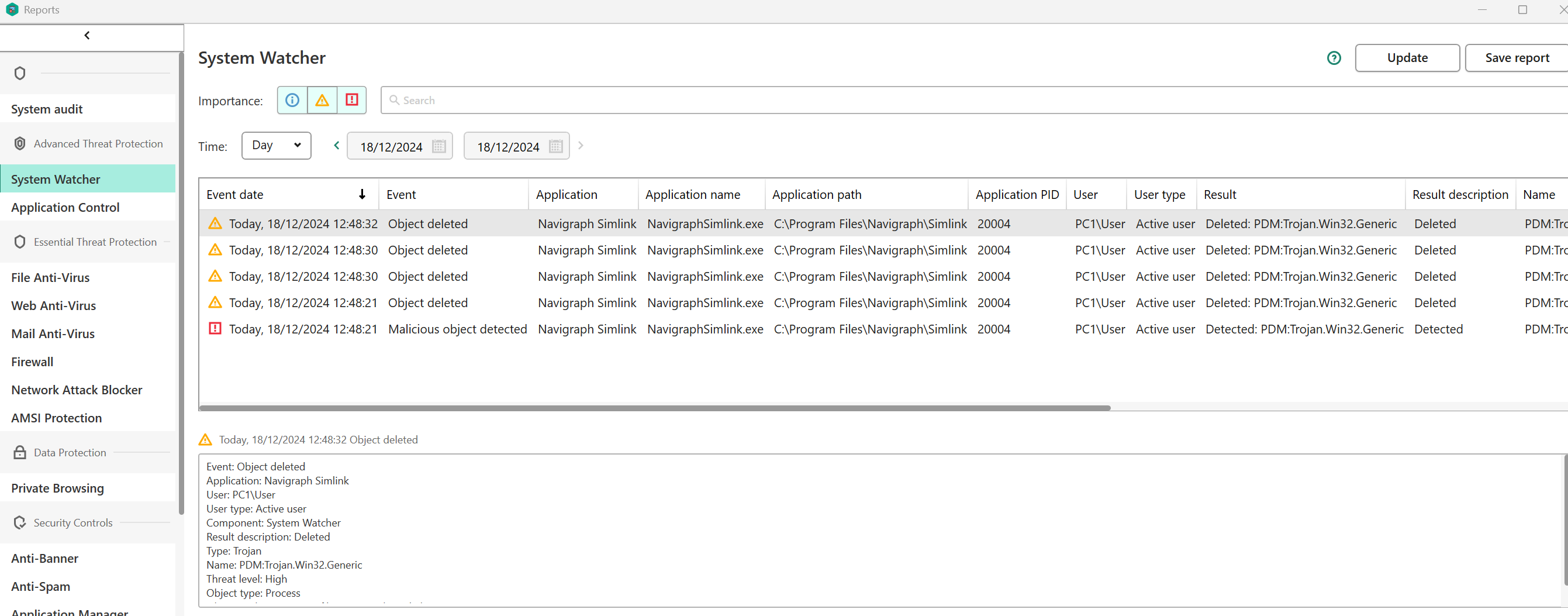
Task: Click the shield icon above System audit
Action: (19, 73)
